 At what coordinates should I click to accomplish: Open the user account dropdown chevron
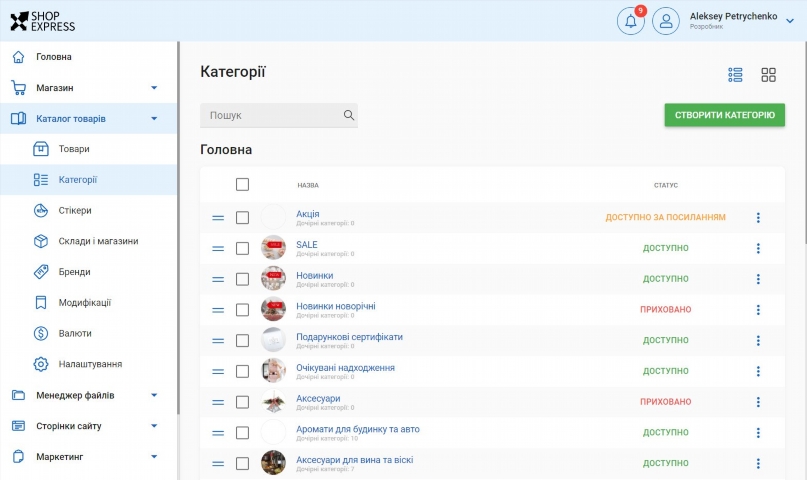click(x=789, y=21)
